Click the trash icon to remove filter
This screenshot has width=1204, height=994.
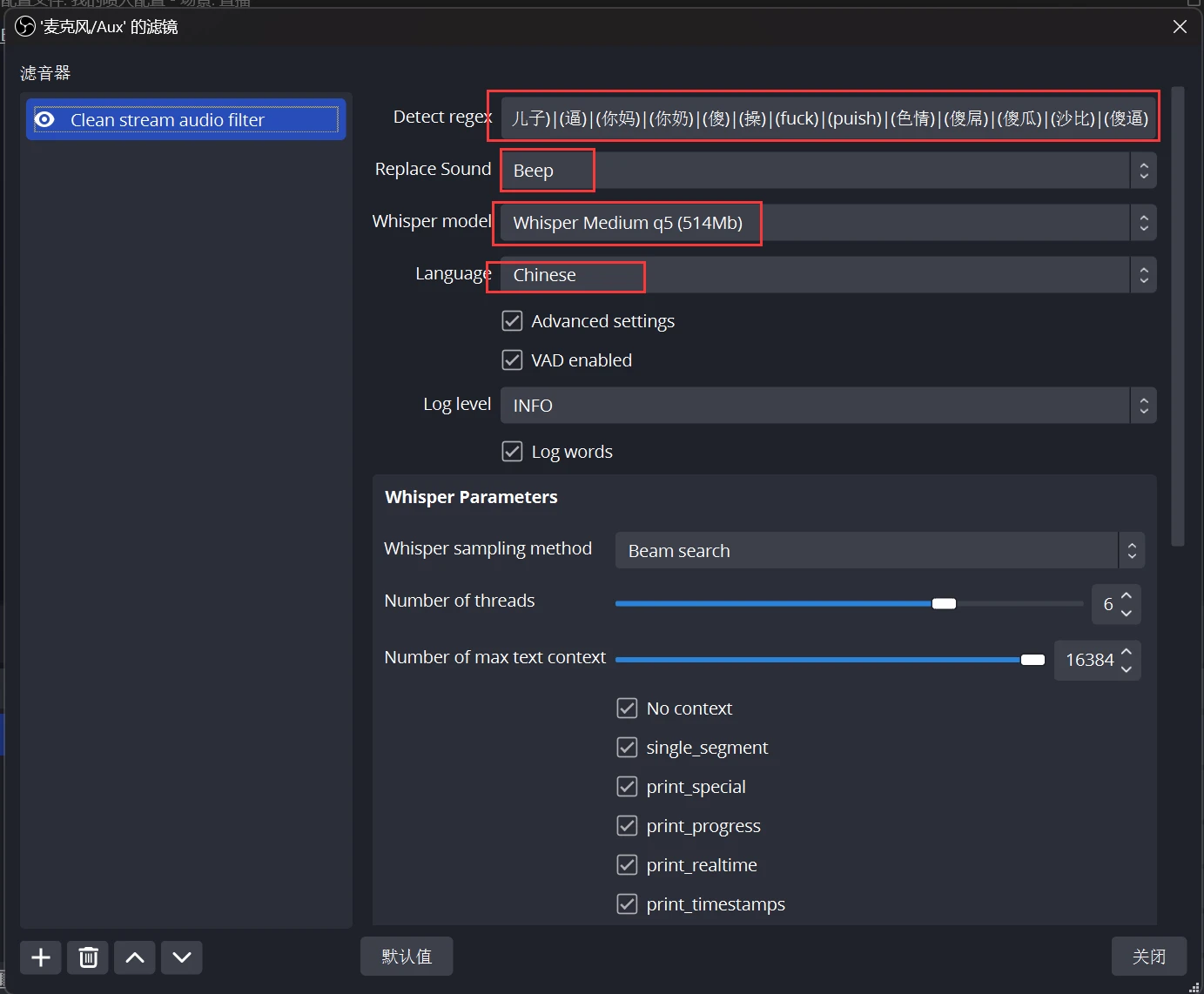coord(88,957)
